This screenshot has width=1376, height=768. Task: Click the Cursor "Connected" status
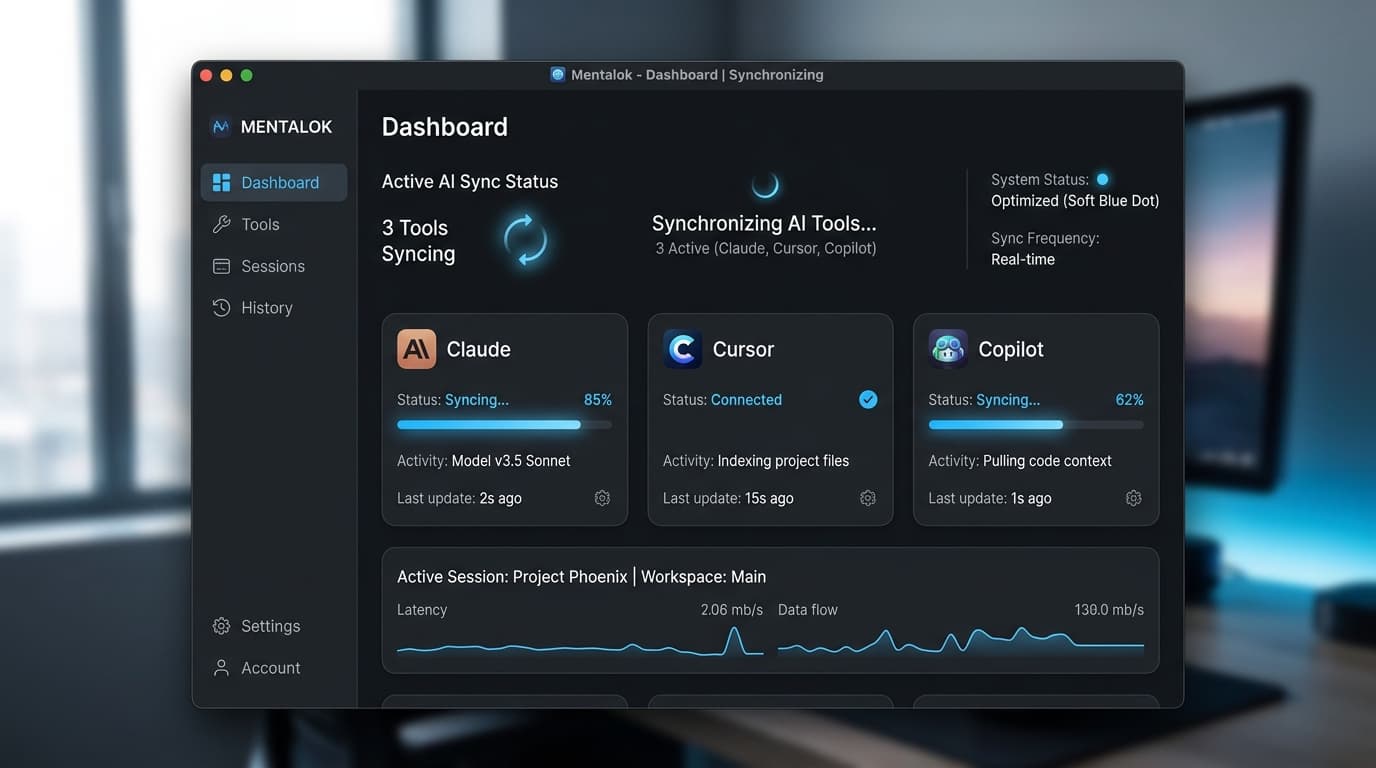pos(747,400)
